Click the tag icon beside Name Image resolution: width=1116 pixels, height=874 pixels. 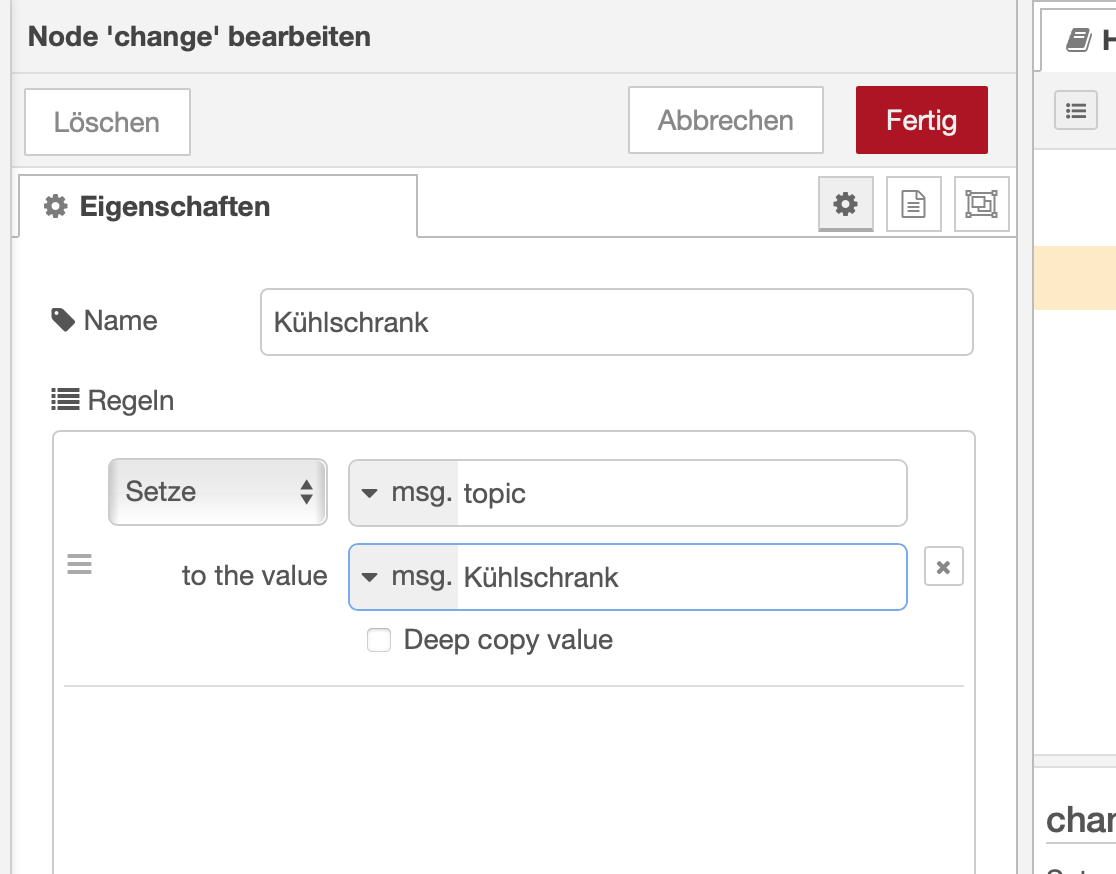pyautogui.click(x=63, y=320)
